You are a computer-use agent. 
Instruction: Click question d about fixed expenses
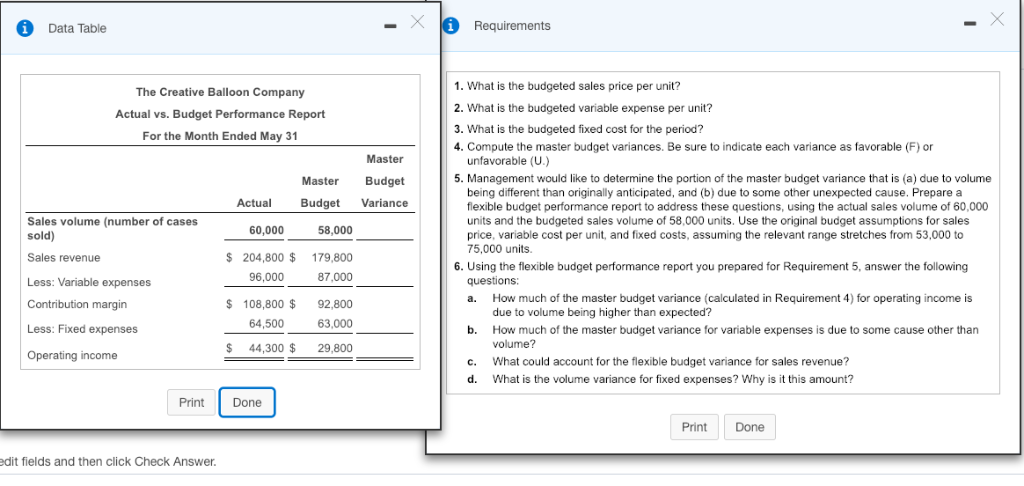tap(660, 379)
